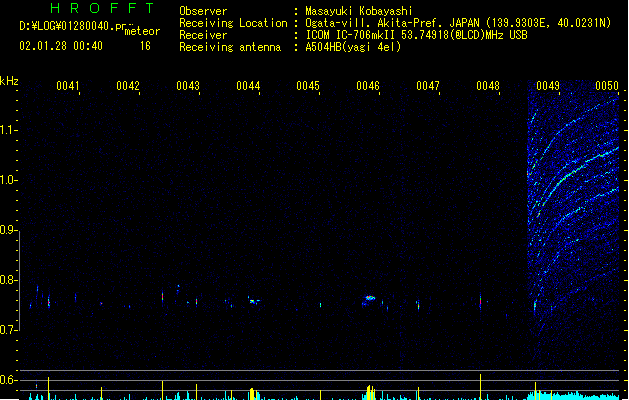629x400 pixels.
Task: Click the 0046 time marker
Action: click(368, 86)
